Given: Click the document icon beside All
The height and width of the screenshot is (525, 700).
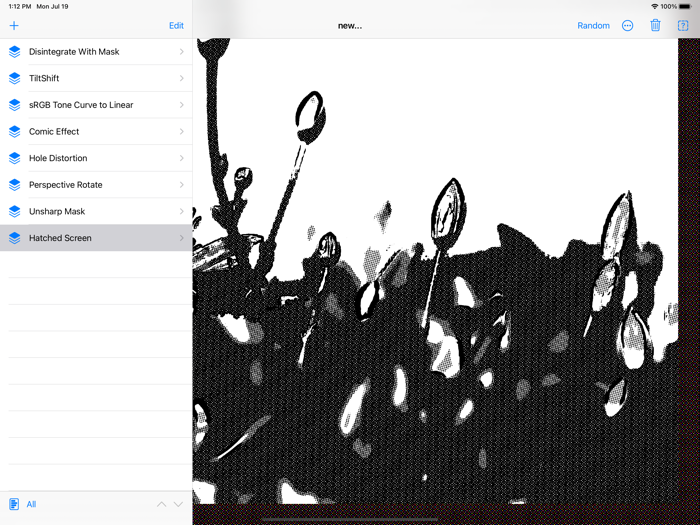Looking at the screenshot, I should [x=14, y=504].
